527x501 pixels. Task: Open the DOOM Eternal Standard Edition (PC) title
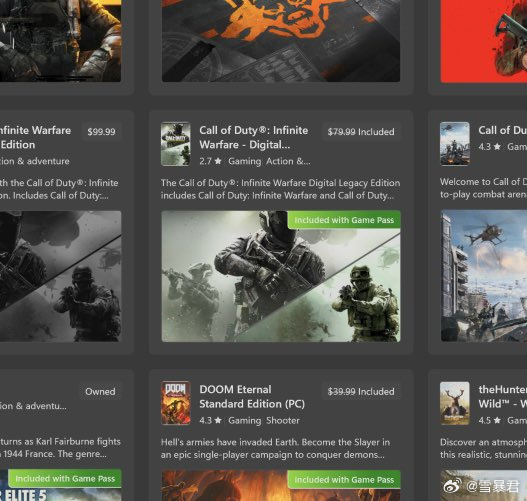(252, 396)
